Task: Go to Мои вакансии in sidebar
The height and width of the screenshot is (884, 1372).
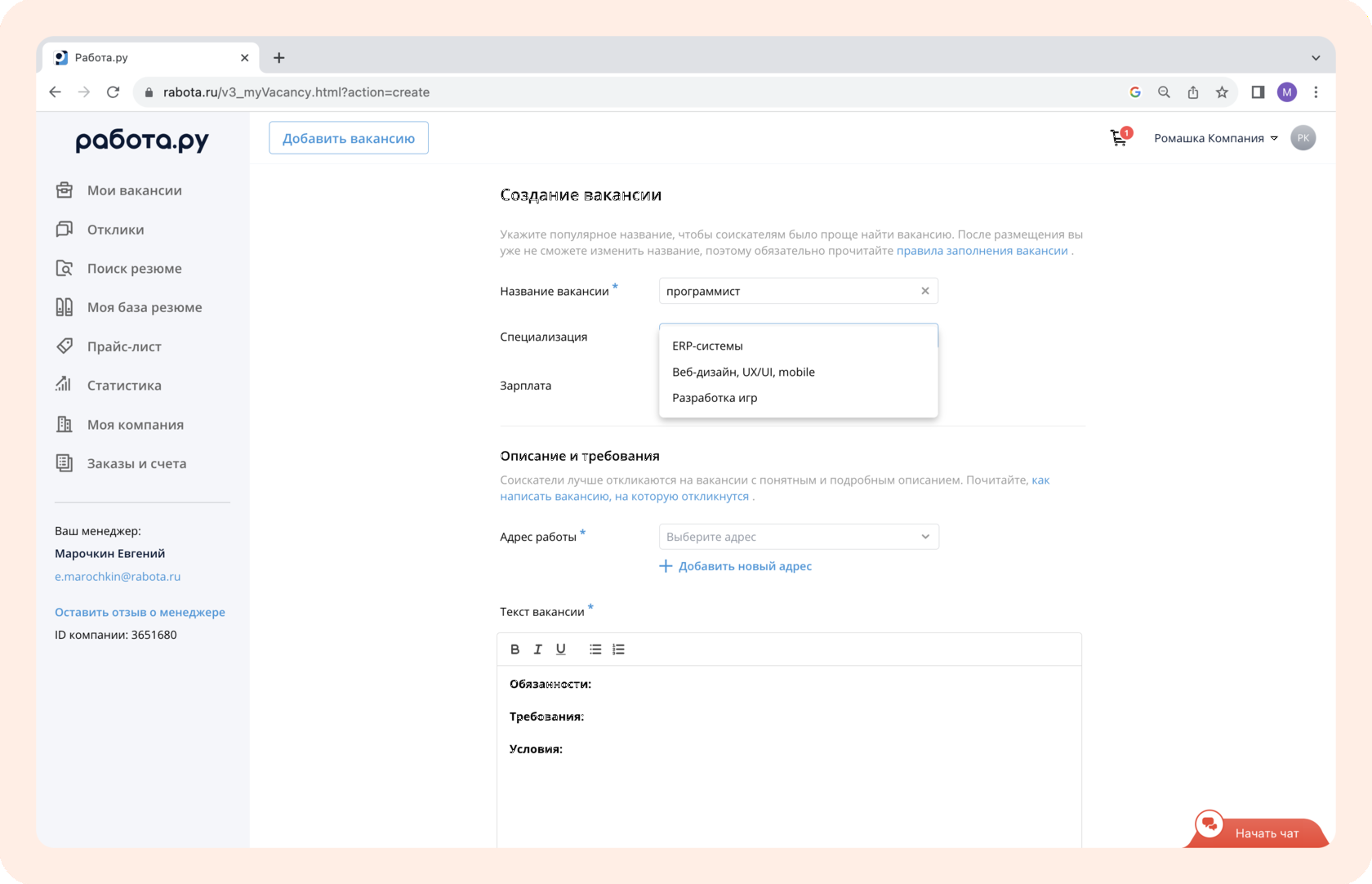Action: [135, 190]
